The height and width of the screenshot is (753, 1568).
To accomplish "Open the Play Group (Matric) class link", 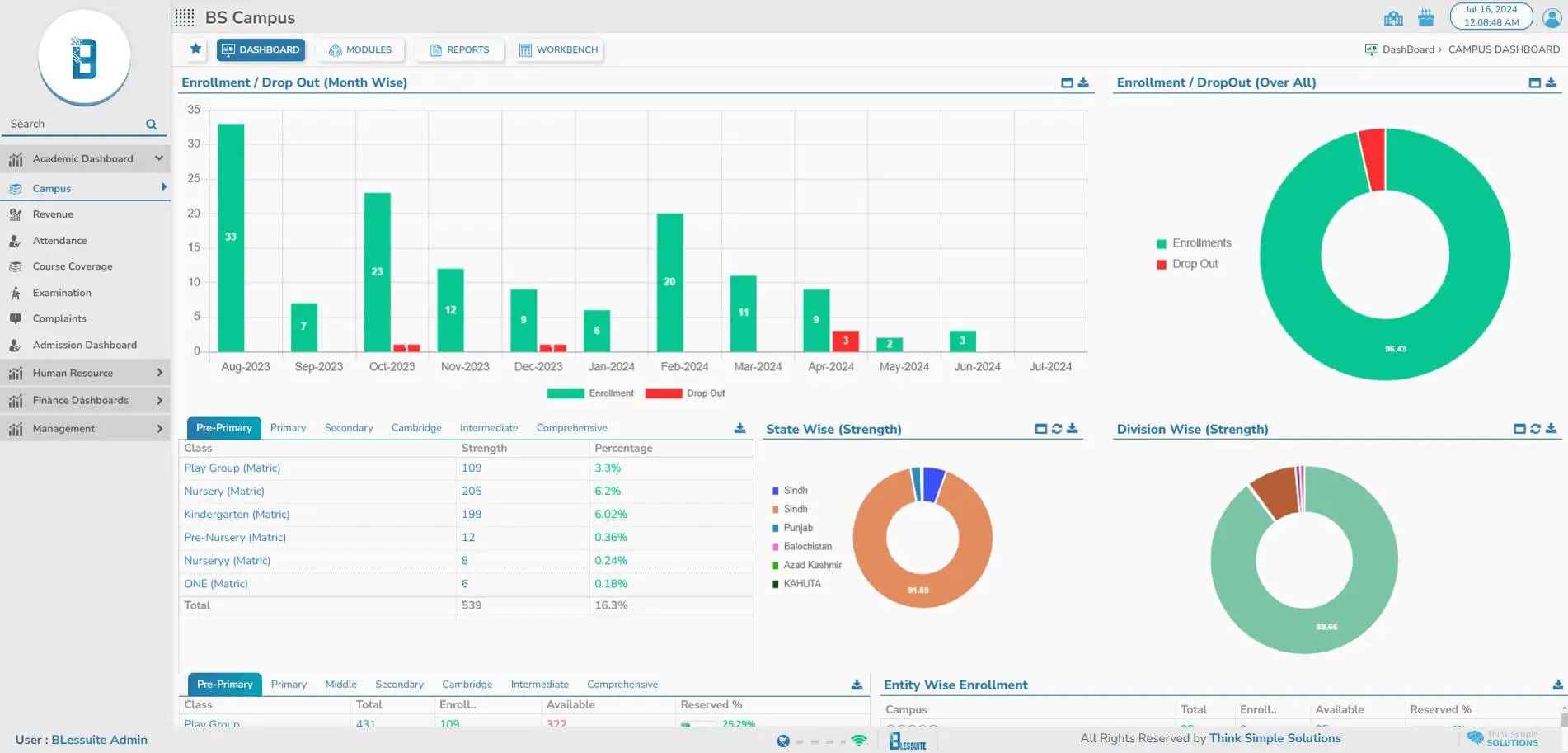I will (232, 468).
